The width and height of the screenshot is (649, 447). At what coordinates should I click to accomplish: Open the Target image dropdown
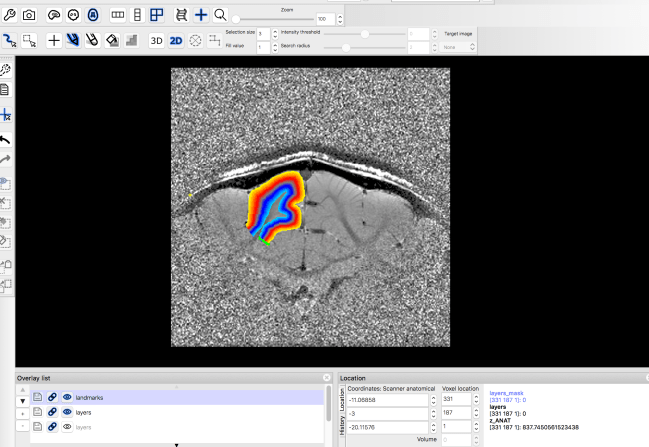(x=458, y=47)
